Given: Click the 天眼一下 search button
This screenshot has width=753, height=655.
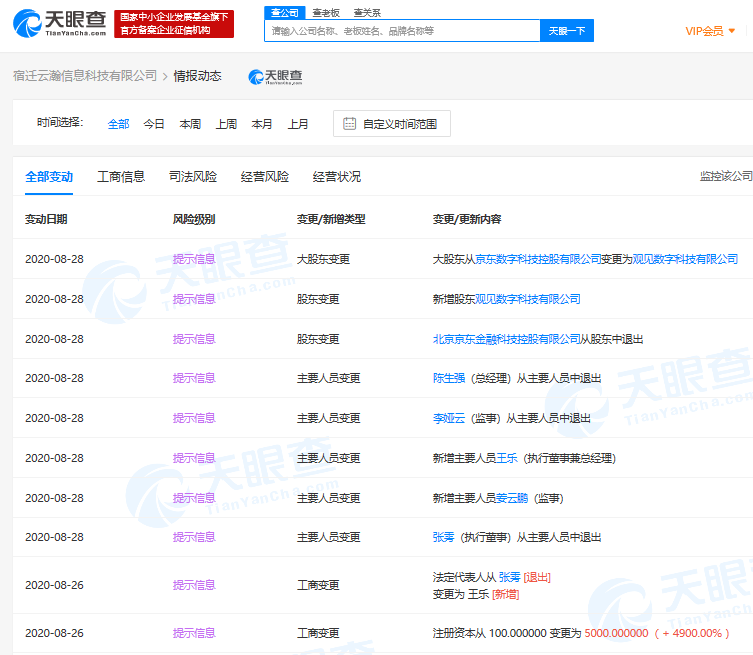Looking at the screenshot, I should (567, 31).
